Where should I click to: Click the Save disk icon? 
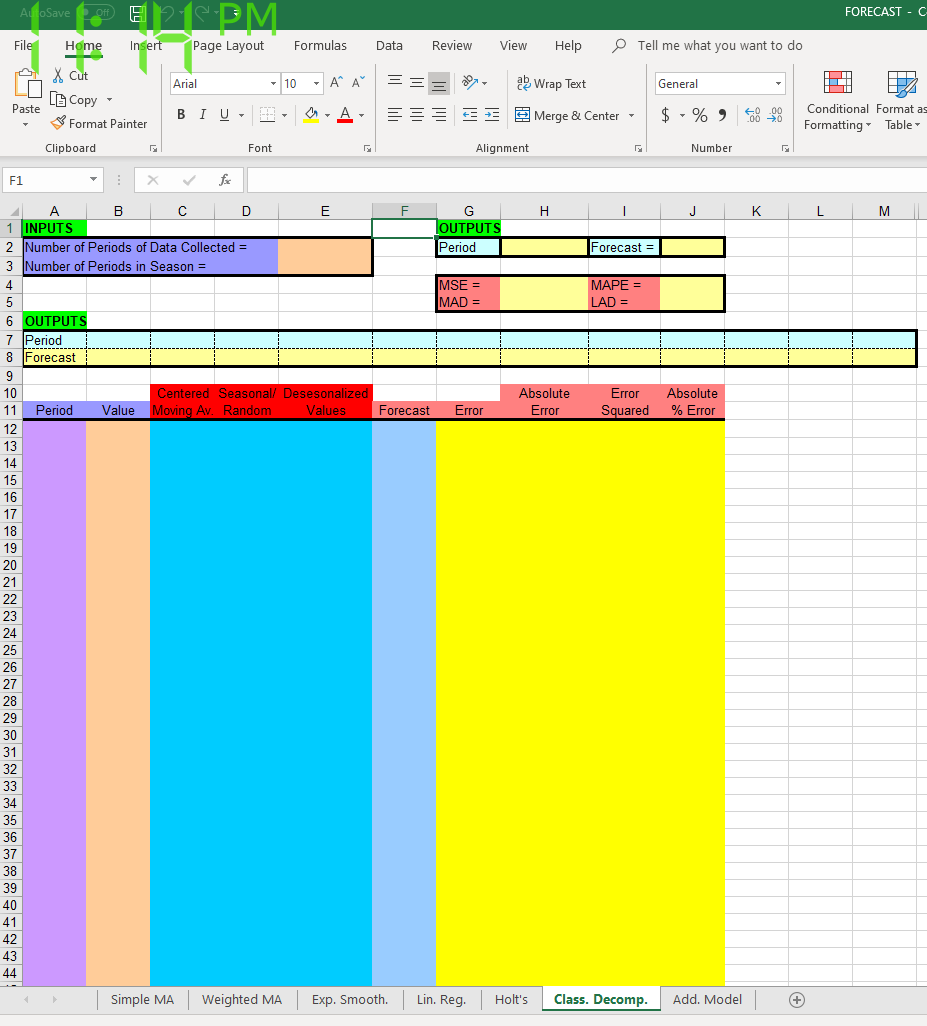pos(138,13)
